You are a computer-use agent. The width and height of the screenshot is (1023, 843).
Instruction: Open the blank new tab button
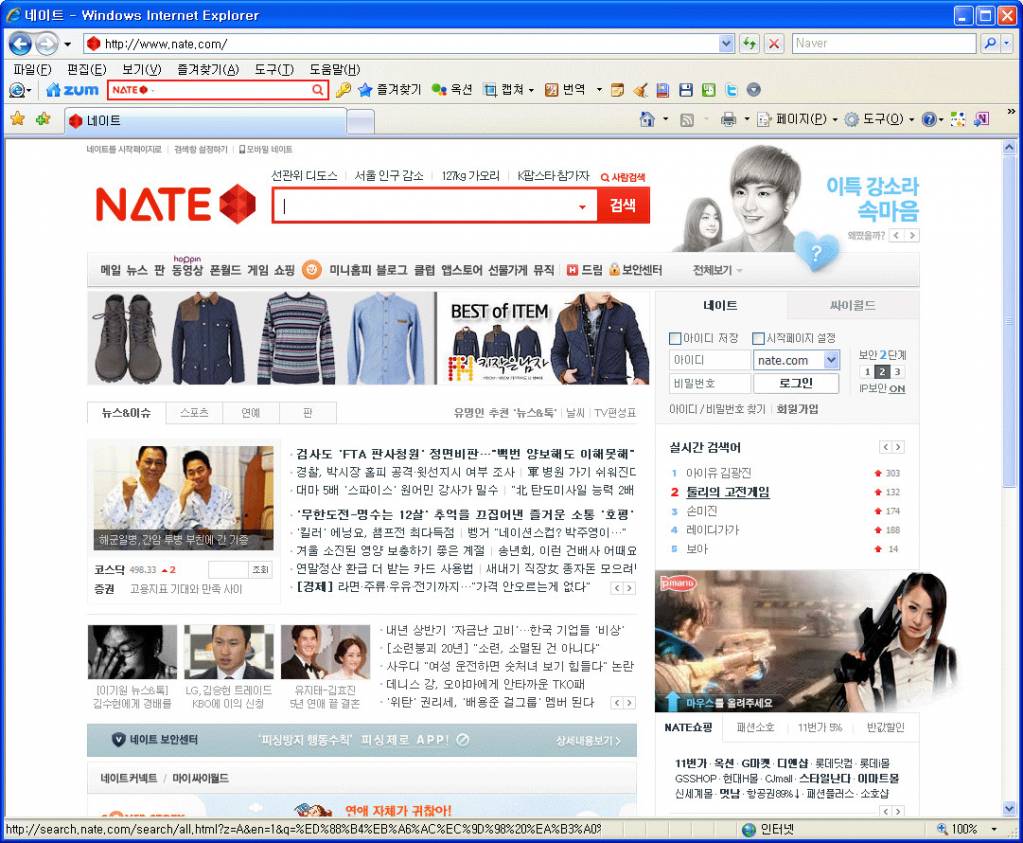pos(360,121)
